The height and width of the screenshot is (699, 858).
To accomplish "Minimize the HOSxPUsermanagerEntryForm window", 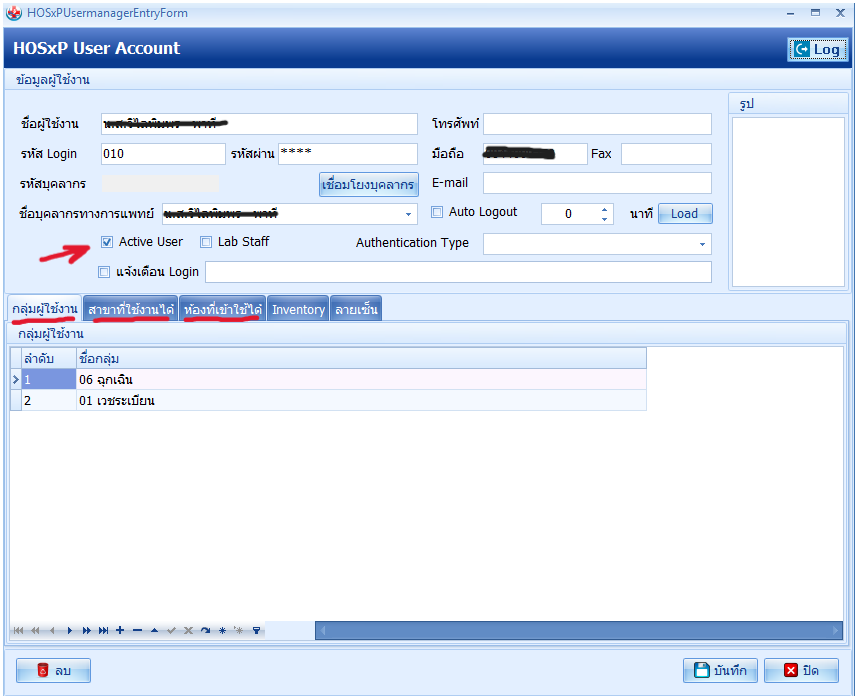I will point(790,13).
